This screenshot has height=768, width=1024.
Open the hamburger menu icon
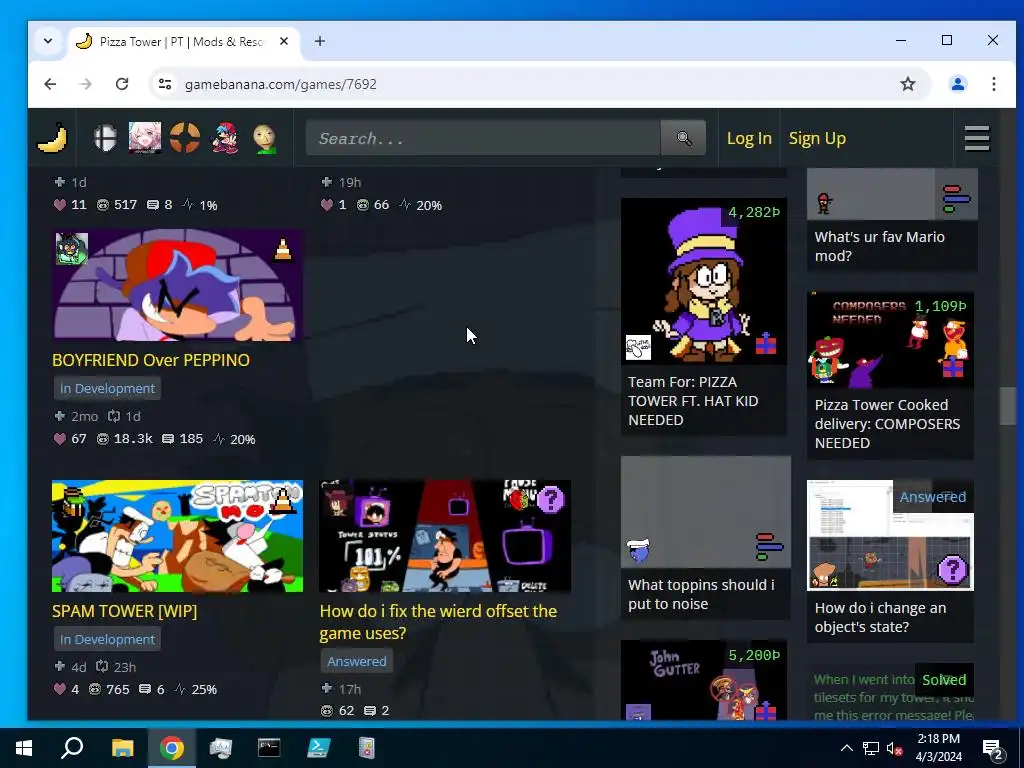pyautogui.click(x=977, y=138)
